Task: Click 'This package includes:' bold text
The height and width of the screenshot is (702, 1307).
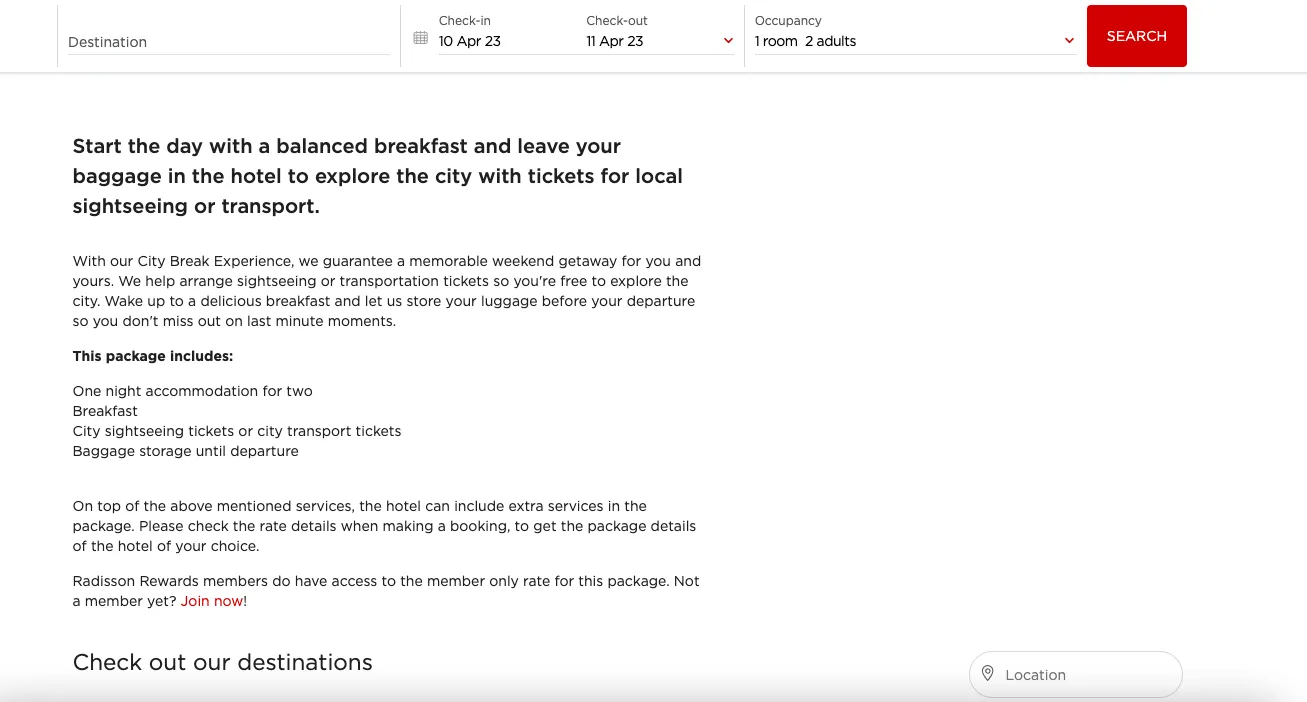Action: point(153,356)
